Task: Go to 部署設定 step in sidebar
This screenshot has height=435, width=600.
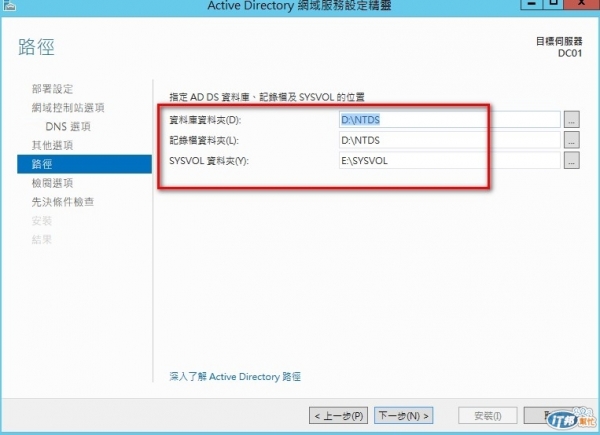Action: [52, 89]
